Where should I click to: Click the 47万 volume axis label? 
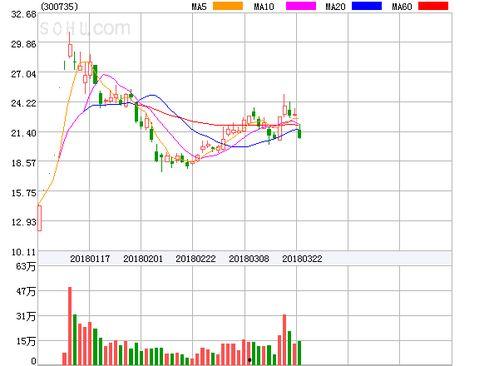[26, 291]
